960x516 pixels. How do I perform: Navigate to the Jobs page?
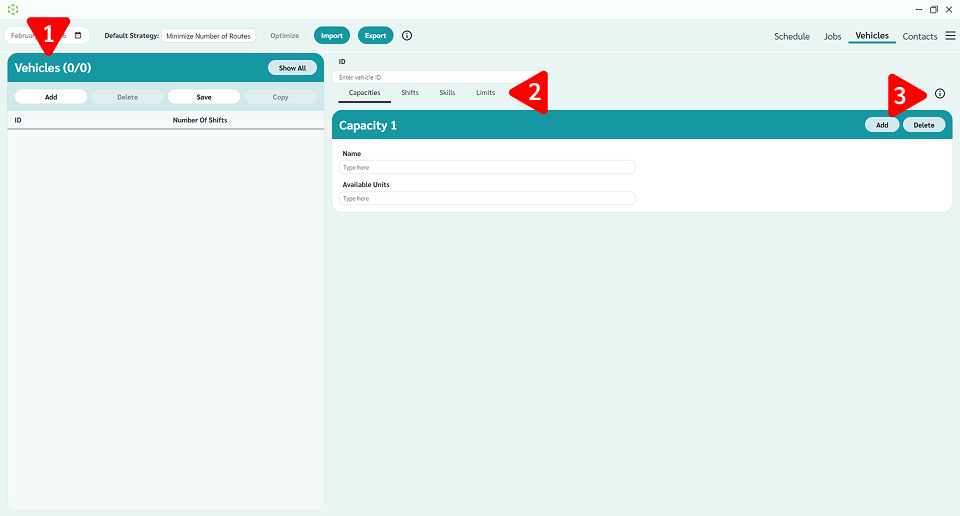pos(832,36)
